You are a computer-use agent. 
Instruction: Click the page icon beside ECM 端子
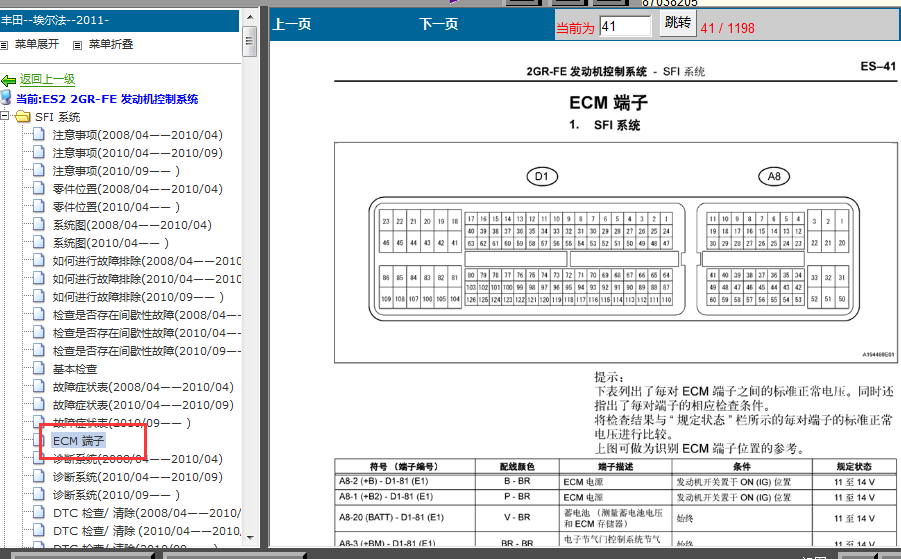38,440
